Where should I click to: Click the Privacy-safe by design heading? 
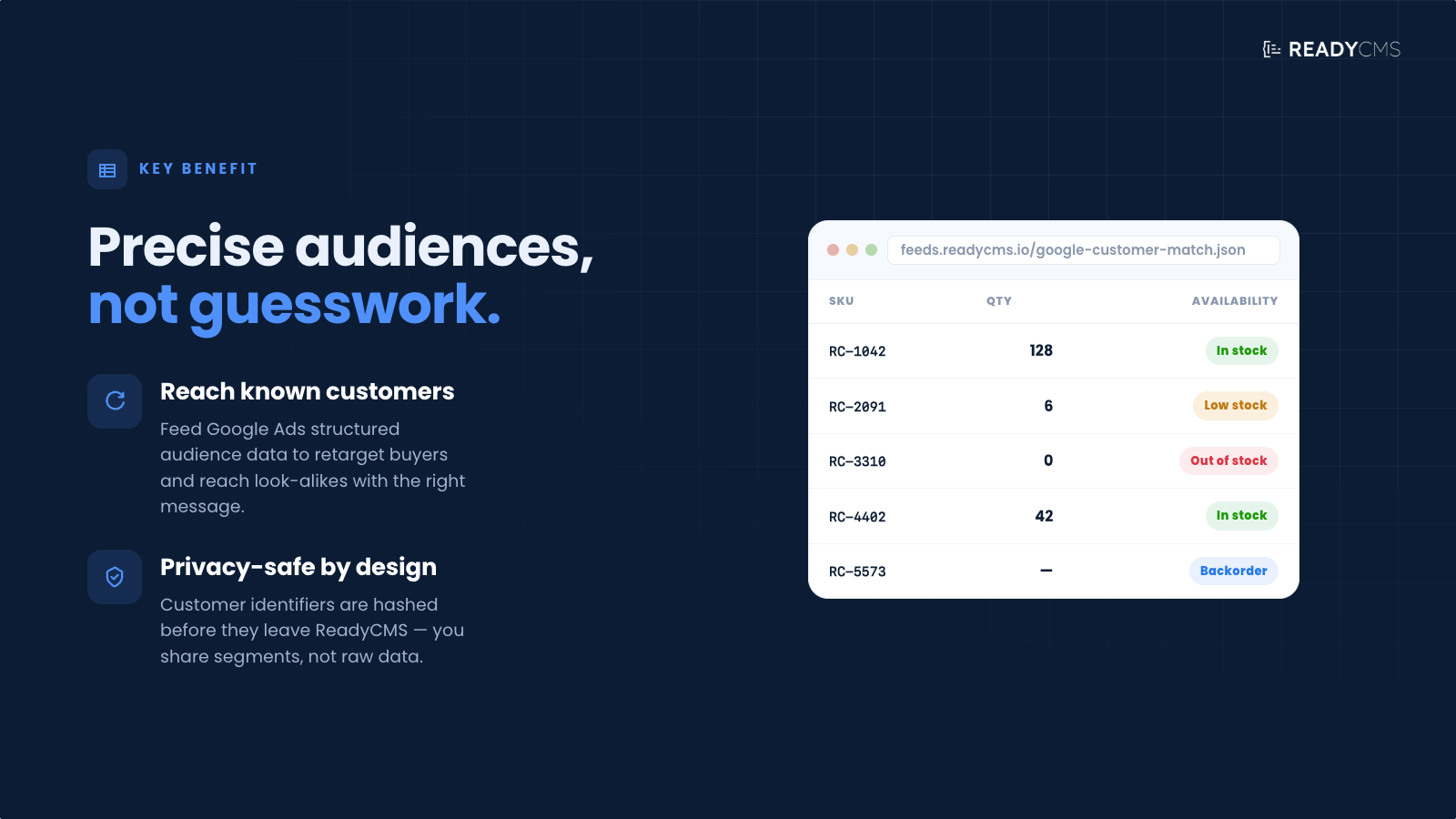click(x=298, y=568)
